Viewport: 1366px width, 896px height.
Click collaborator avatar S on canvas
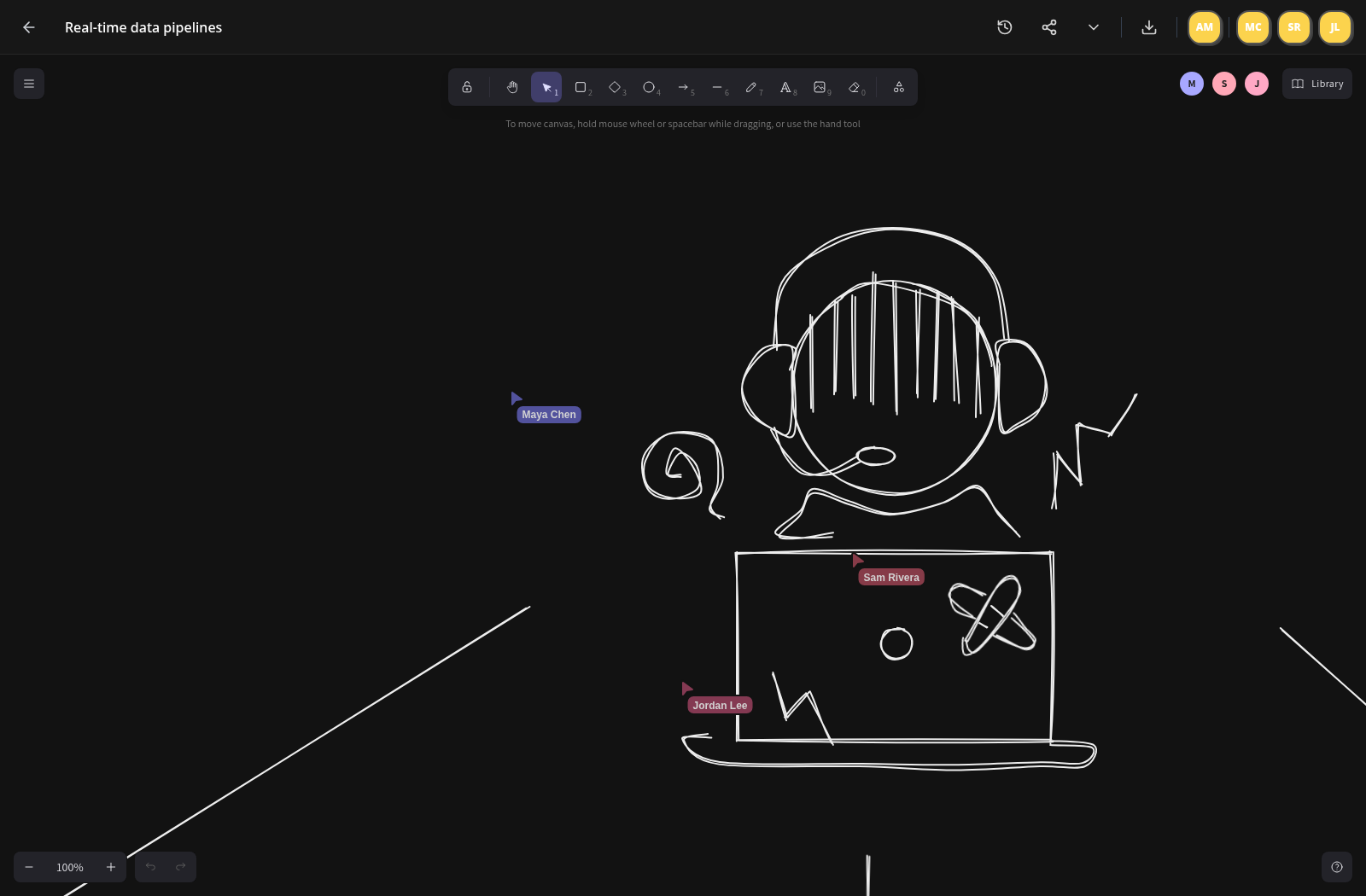coord(1224,84)
